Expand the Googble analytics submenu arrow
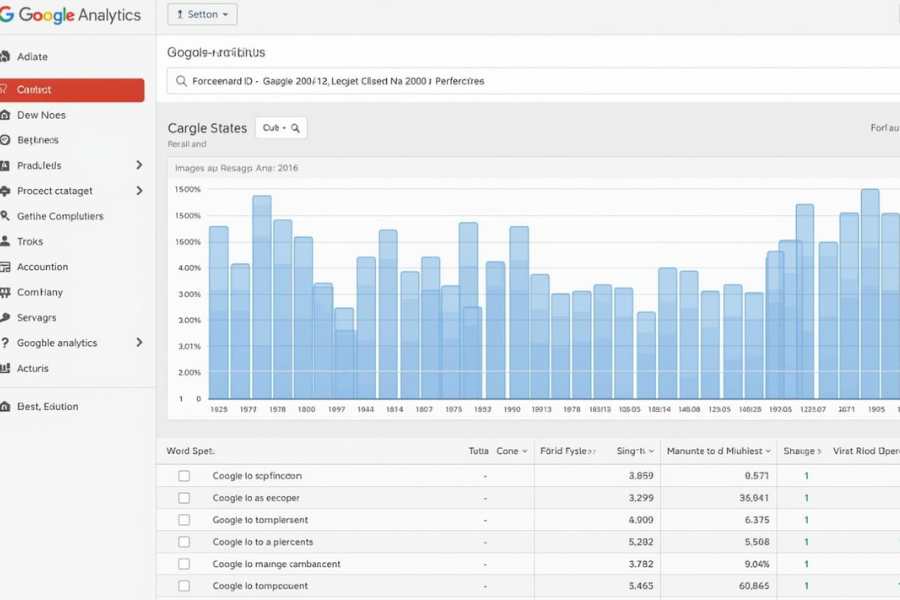The image size is (900, 600). click(139, 343)
